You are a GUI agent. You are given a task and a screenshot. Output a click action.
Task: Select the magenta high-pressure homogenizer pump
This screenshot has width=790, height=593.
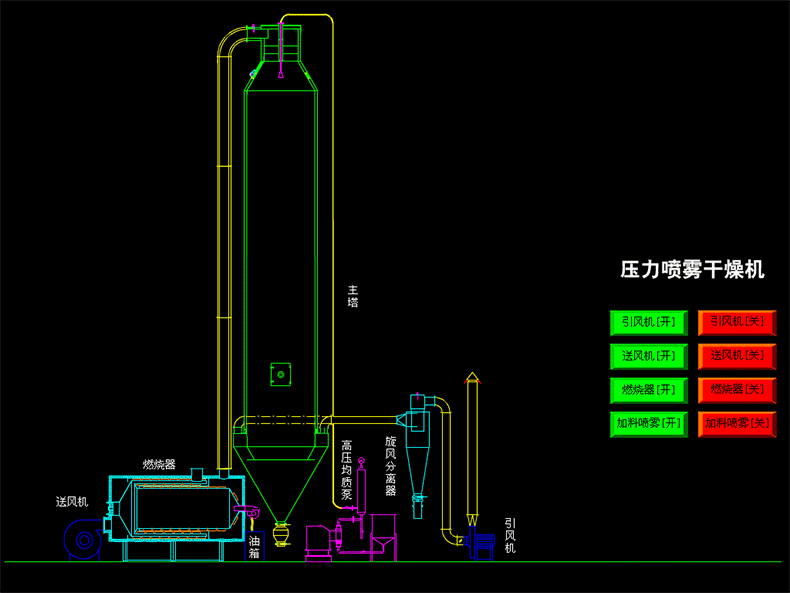[x=322, y=540]
